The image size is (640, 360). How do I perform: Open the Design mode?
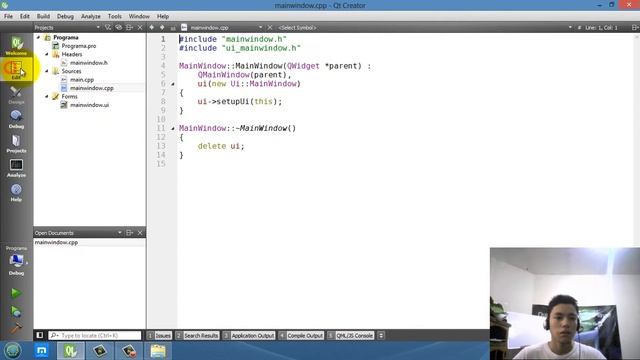pyautogui.click(x=16, y=94)
